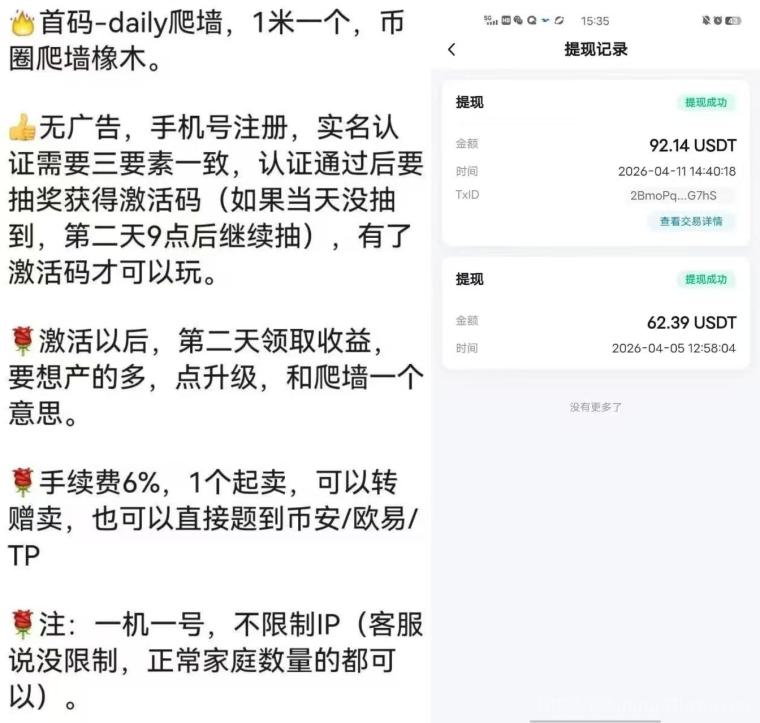Open the 92.14 USDT withdrawal record
The height and width of the screenshot is (723, 760).
[596, 163]
